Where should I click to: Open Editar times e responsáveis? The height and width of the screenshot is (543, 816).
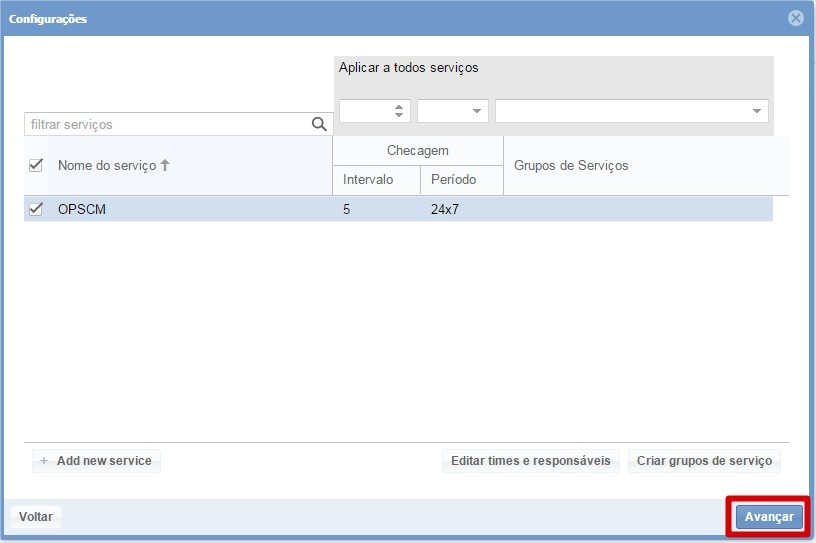[x=530, y=461]
